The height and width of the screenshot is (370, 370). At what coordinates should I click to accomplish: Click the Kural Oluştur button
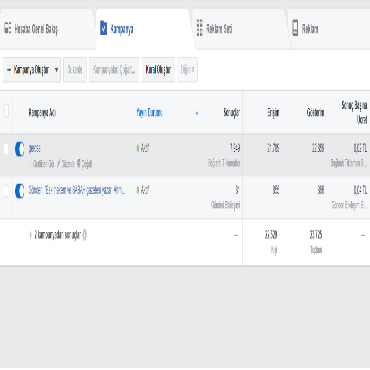[x=158, y=70]
